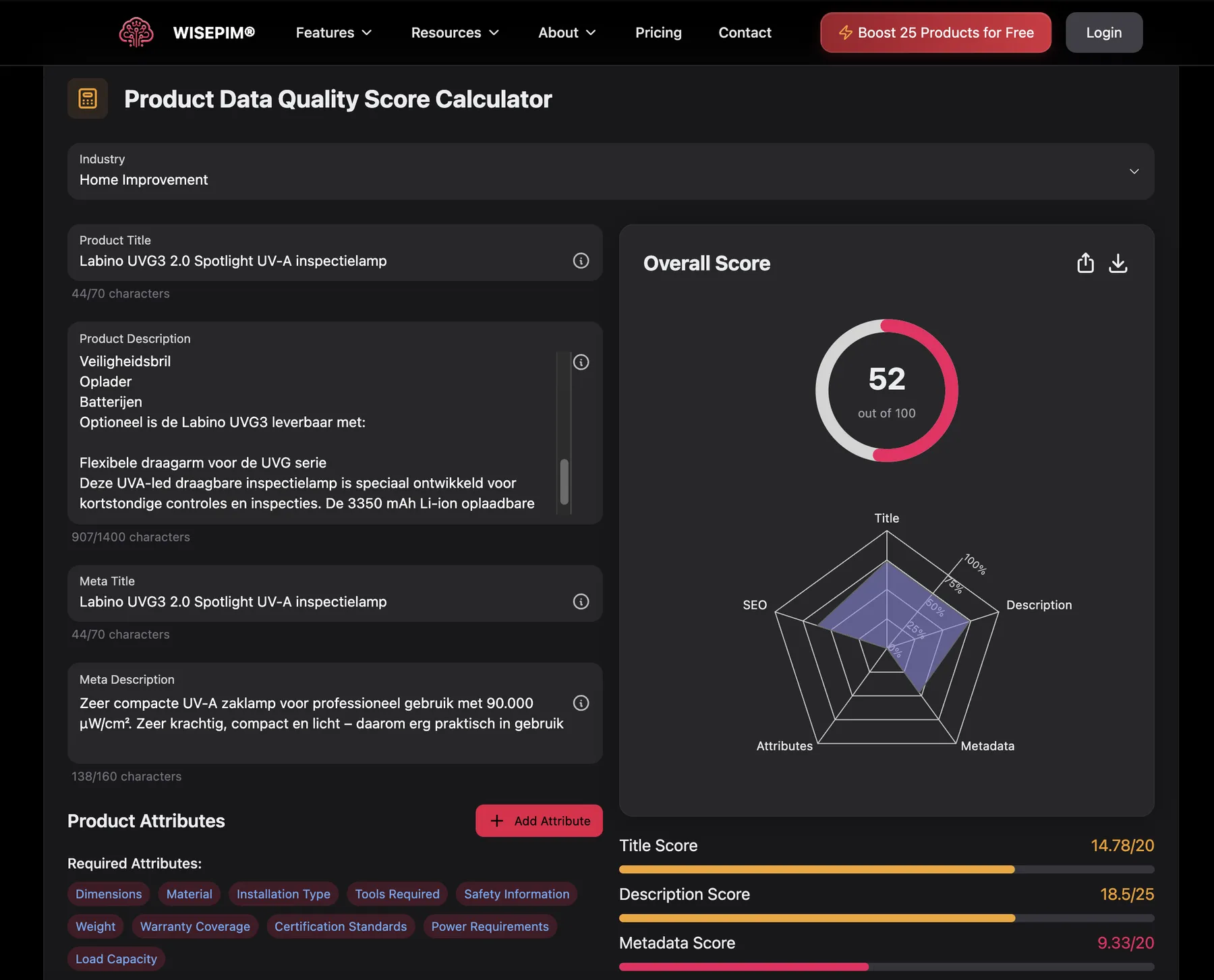
Task: Click the Metadata Score progress bar
Action: [887, 967]
